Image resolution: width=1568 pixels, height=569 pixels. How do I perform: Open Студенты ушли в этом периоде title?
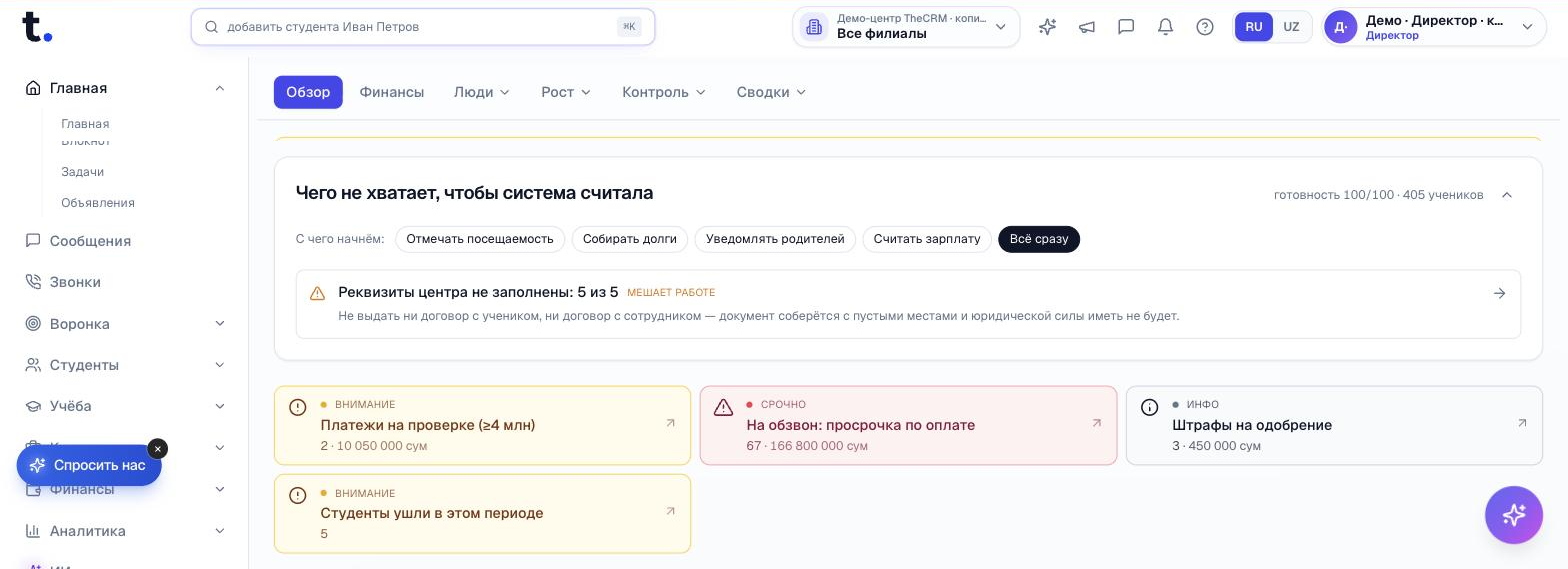(x=432, y=513)
